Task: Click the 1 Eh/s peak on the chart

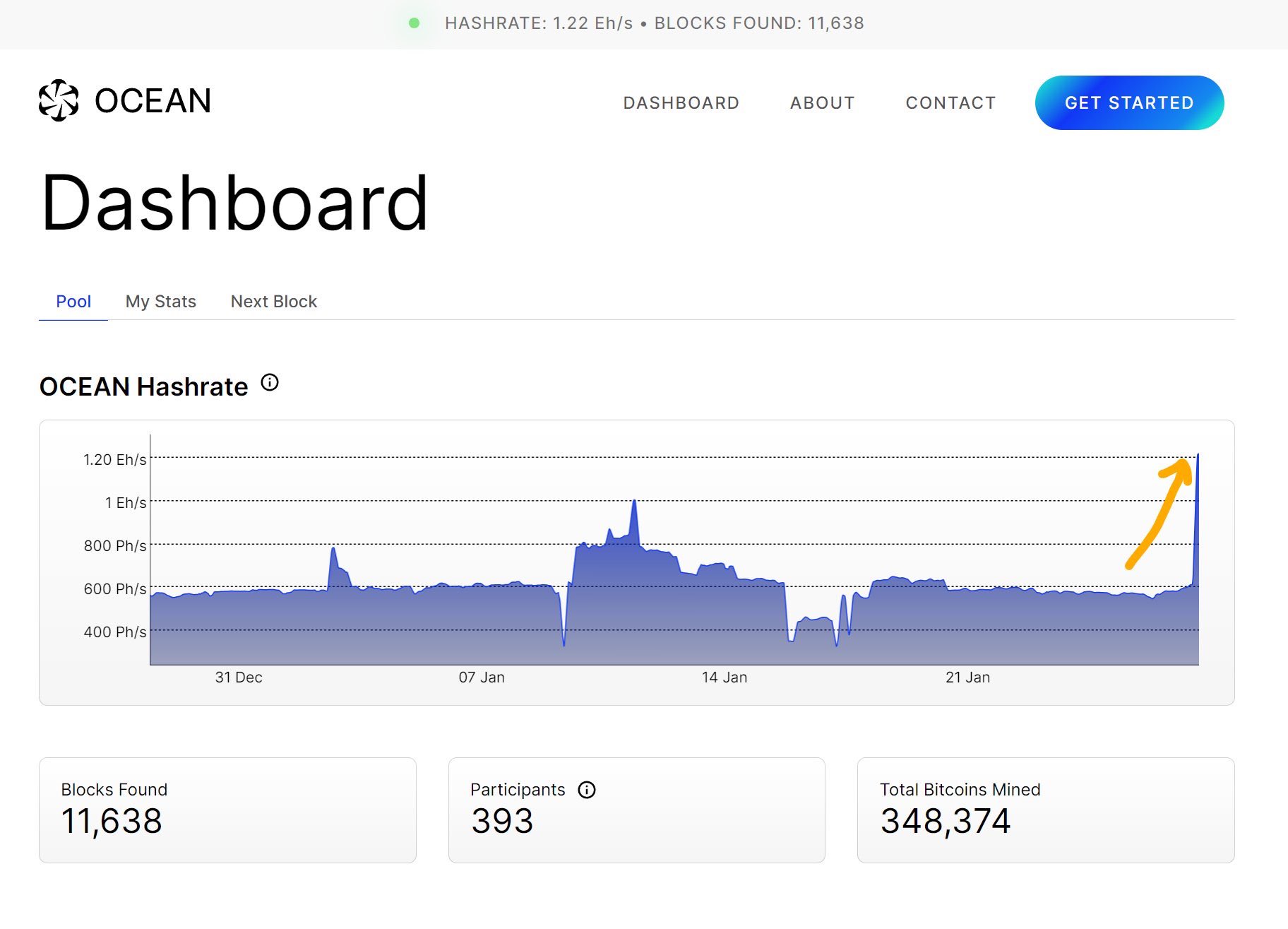Action: (634, 503)
